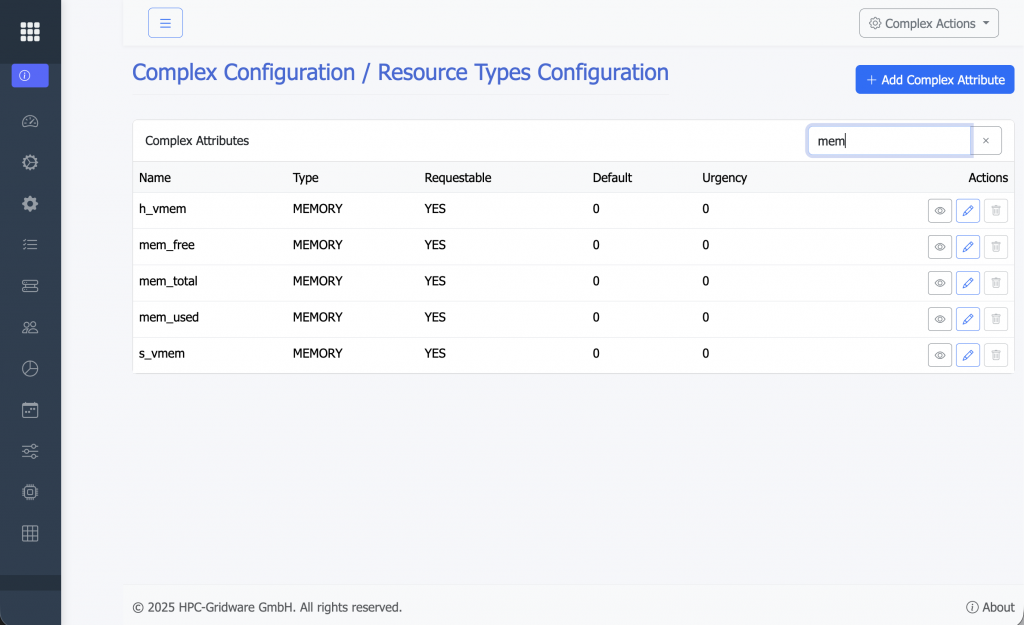This screenshot has width=1024, height=625.
Task: Select the CPU chip icon in the sidebar
Action: (30, 491)
